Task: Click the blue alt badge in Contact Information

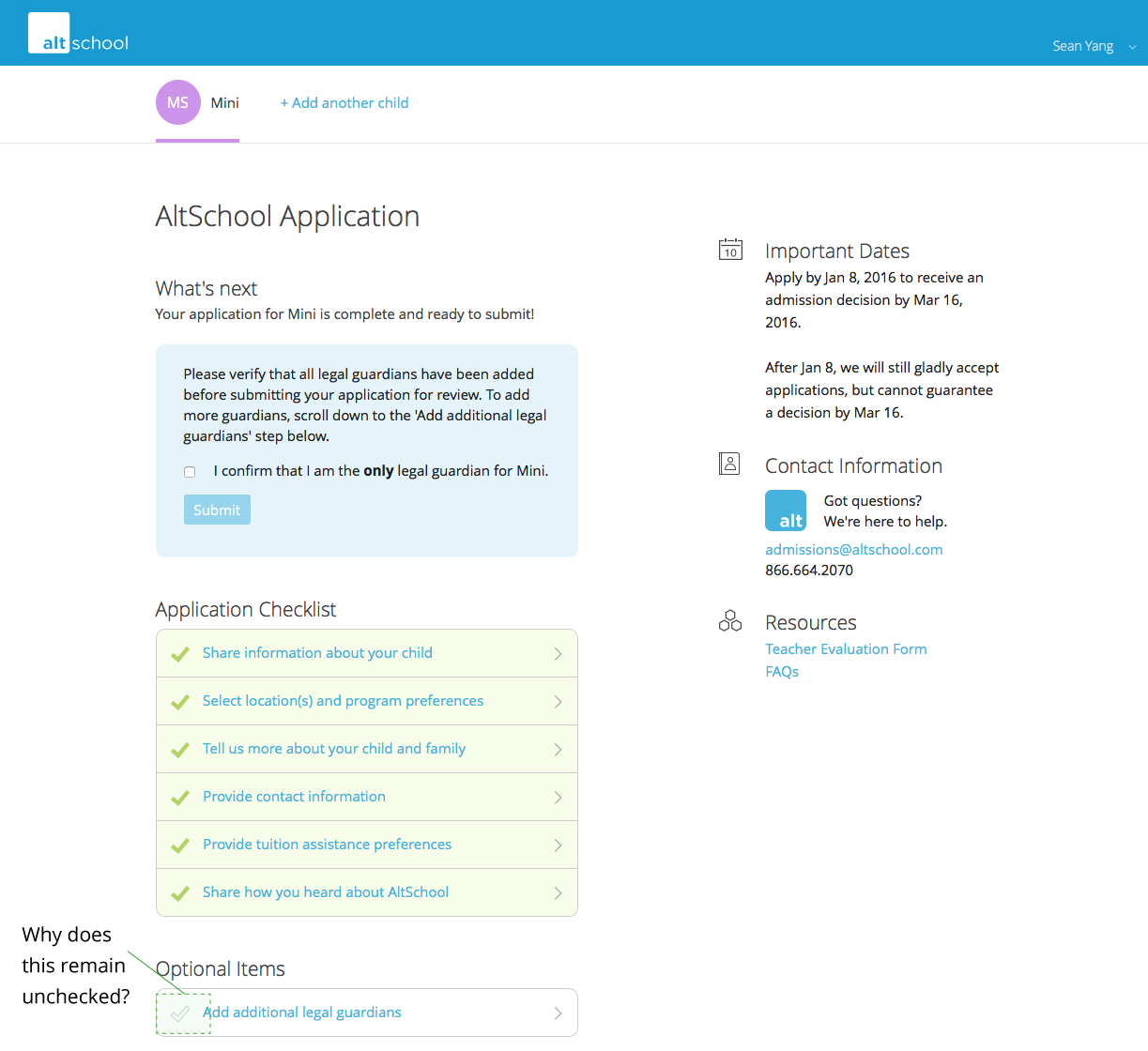Action: coord(786,510)
